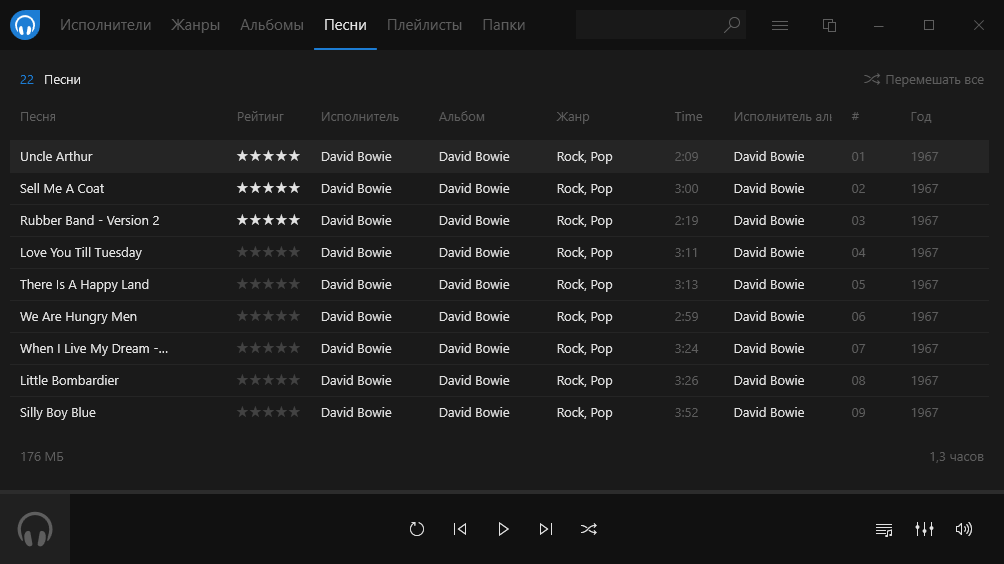
Task: Click the 3:52 duration cell
Action: click(x=686, y=412)
